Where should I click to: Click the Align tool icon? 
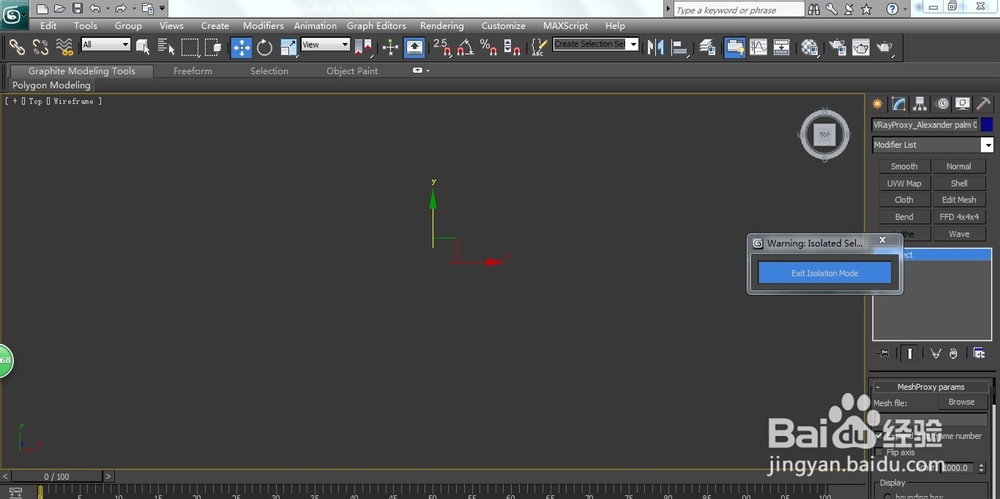coord(680,47)
